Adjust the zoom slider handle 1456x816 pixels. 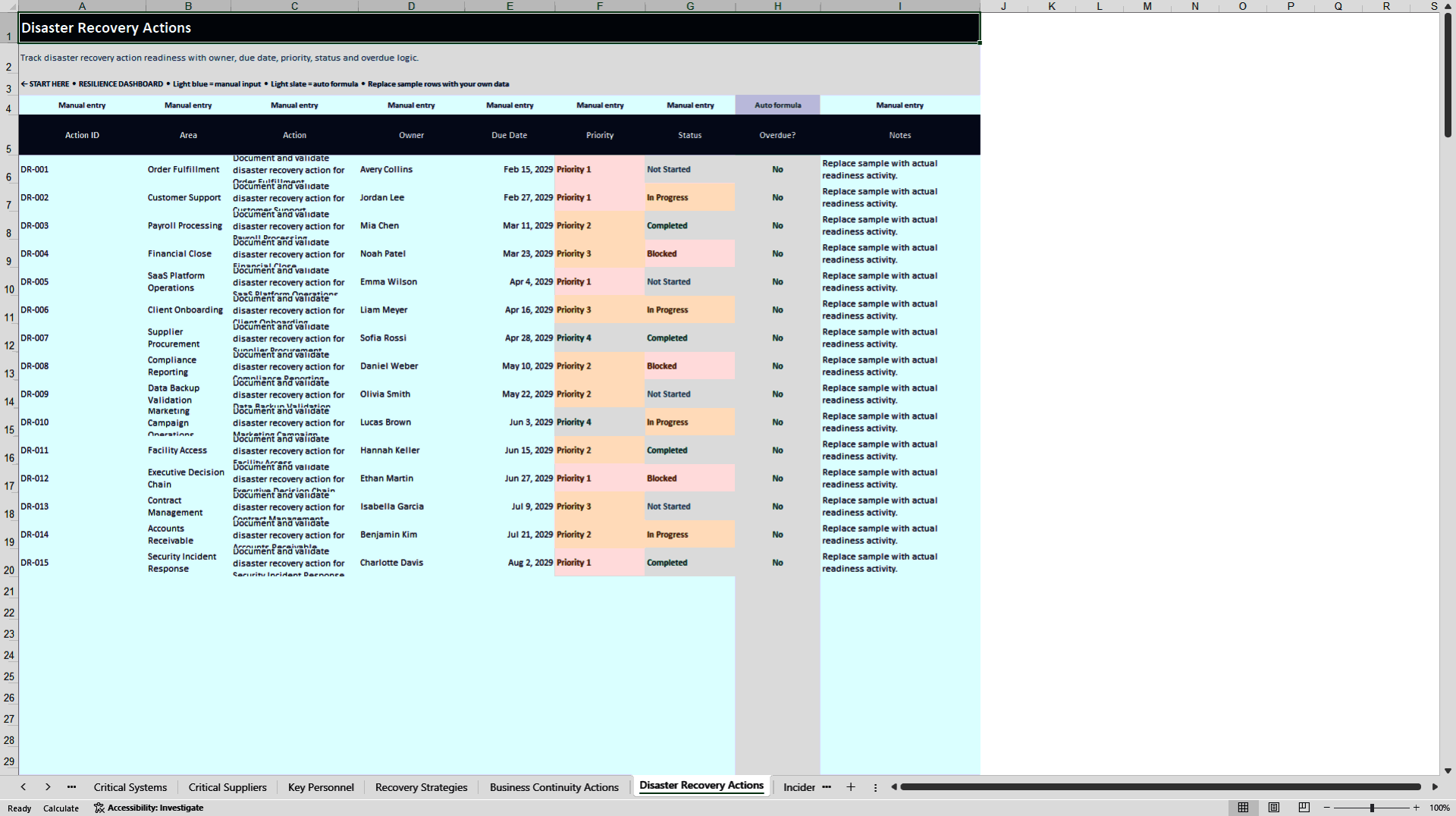(1372, 808)
